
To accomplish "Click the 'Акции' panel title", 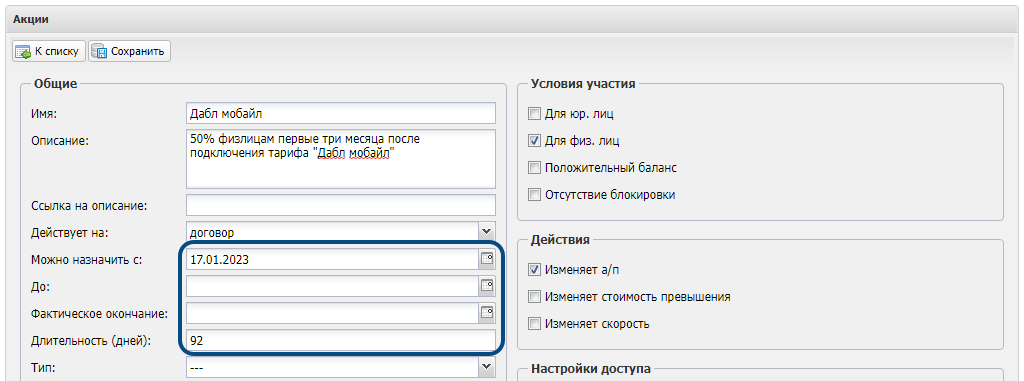I will [31, 19].
